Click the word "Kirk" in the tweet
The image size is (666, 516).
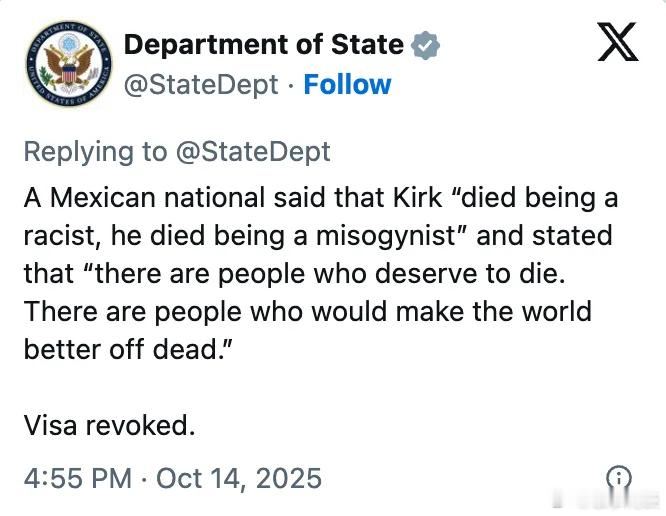click(415, 198)
